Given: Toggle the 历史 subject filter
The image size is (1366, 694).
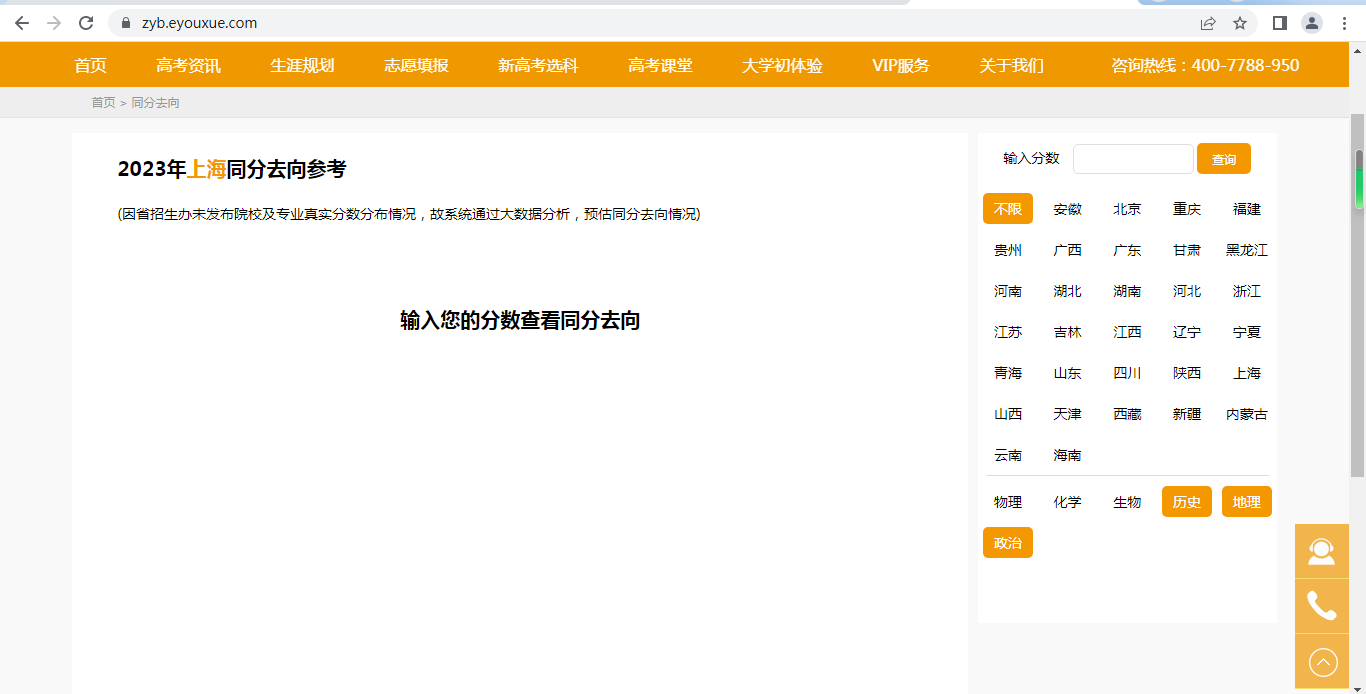Looking at the screenshot, I should 1186,502.
